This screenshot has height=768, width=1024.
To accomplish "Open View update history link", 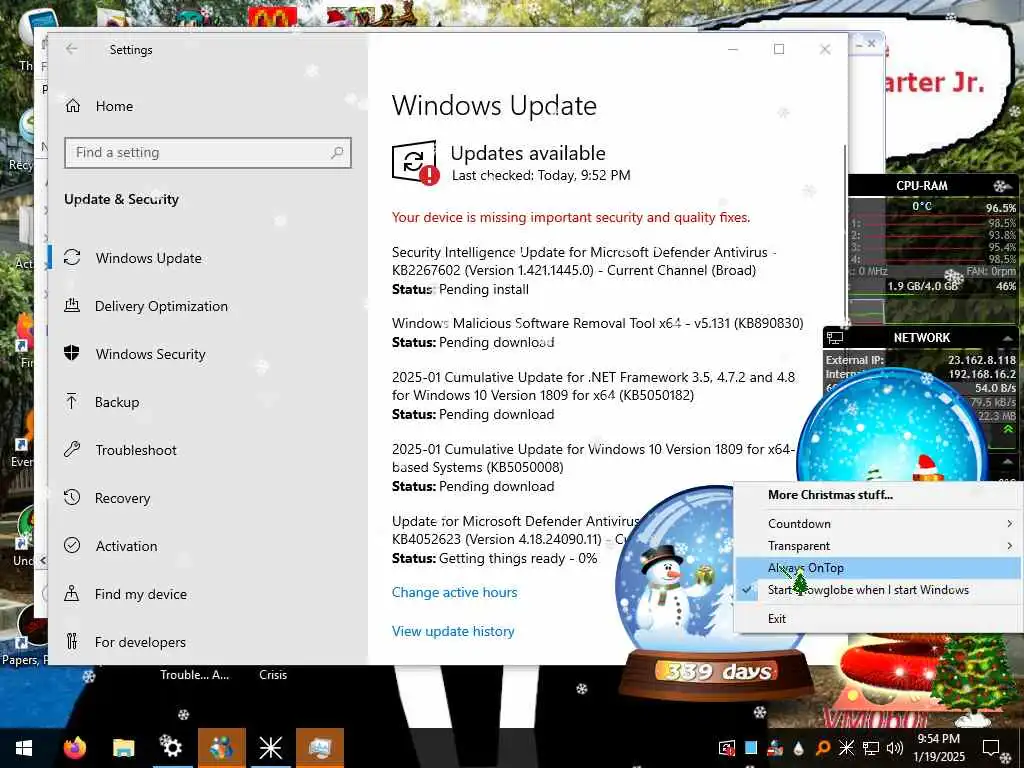I will pyautogui.click(x=453, y=632).
